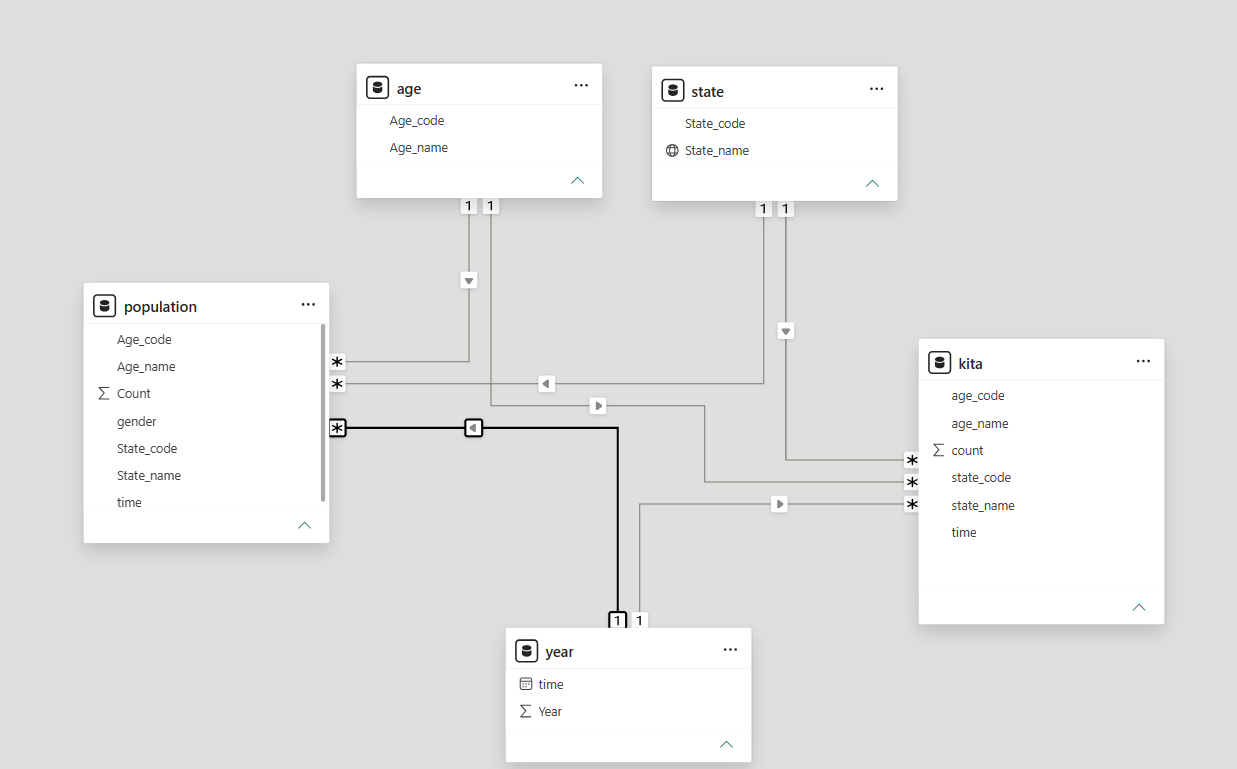The width and height of the screenshot is (1237, 769).
Task: Click the population table database icon
Action: click(104, 306)
